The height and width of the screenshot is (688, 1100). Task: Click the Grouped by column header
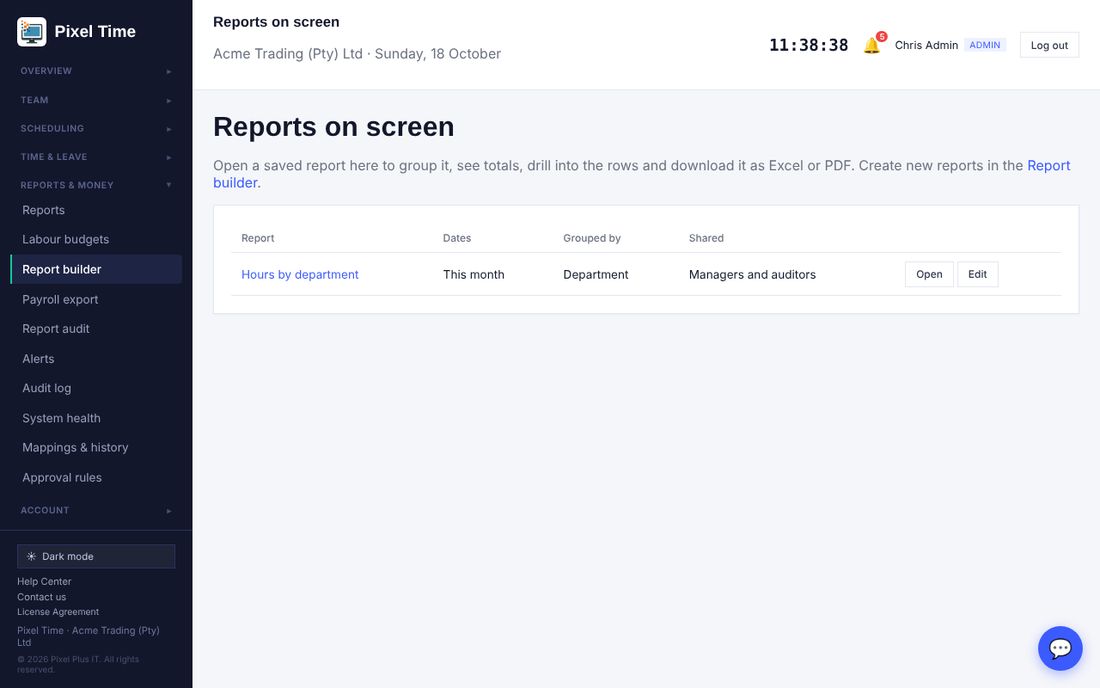tap(591, 238)
